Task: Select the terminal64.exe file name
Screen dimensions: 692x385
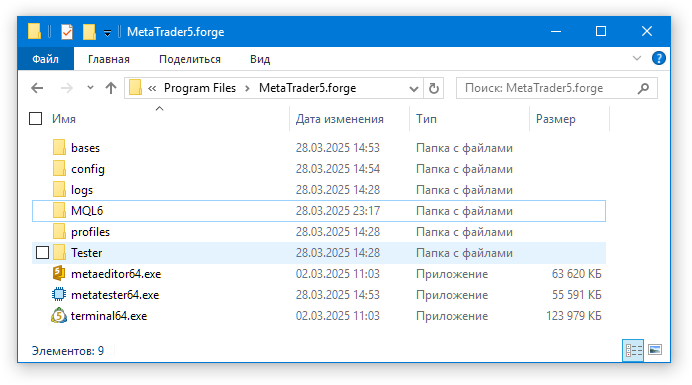Action: 109,316
